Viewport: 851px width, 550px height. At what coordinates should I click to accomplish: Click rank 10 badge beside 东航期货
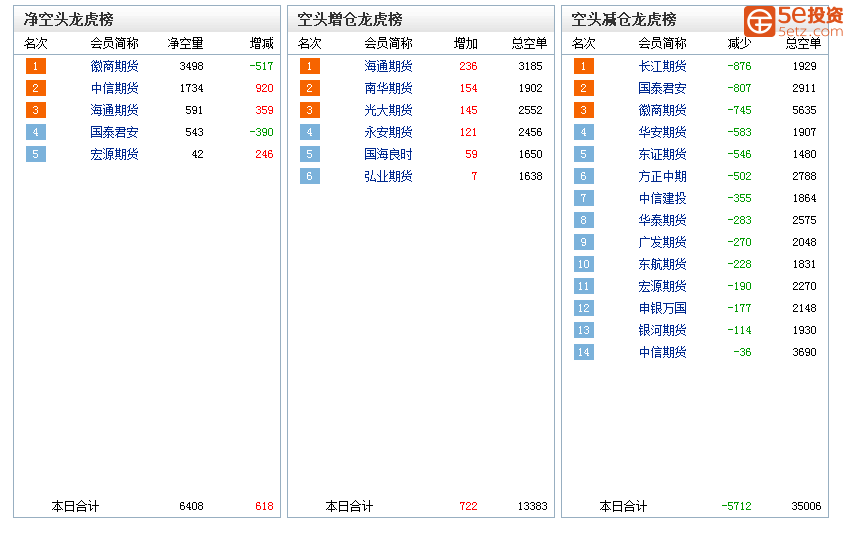pos(584,264)
